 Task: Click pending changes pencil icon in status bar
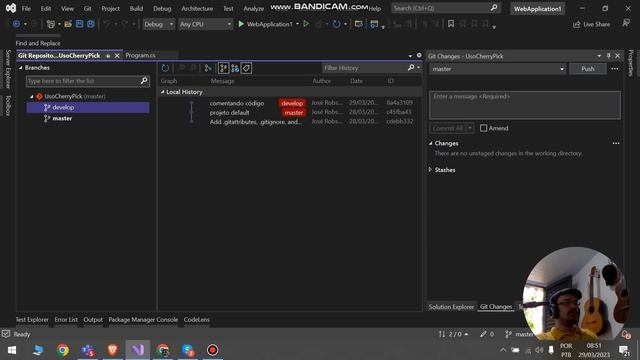click(x=487, y=334)
